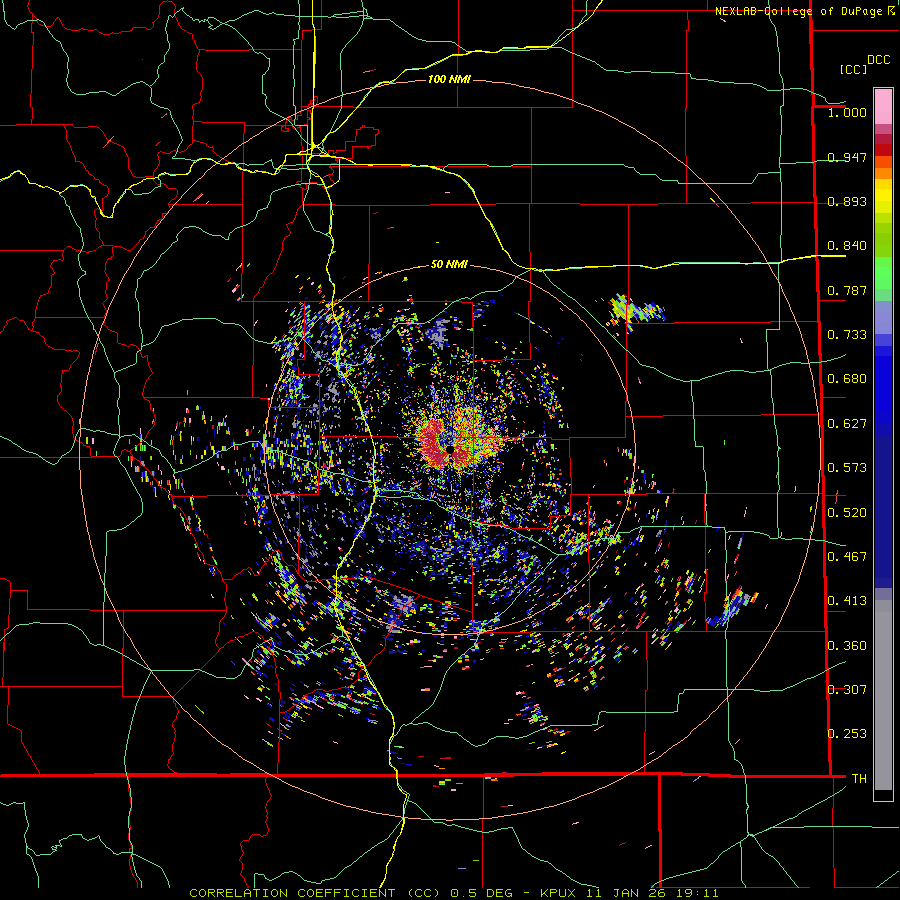Click the 0.253 scale value
This screenshot has height=900, width=900.
pyautogui.click(x=847, y=734)
